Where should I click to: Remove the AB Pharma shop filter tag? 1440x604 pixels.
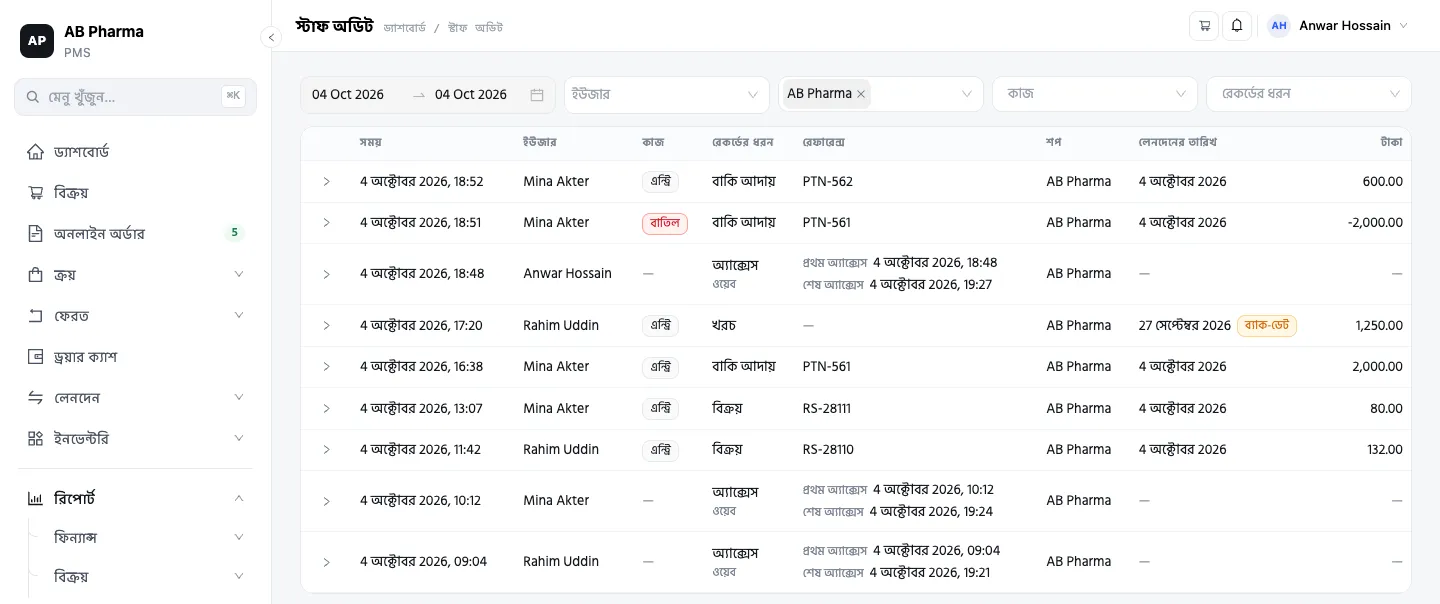point(861,94)
